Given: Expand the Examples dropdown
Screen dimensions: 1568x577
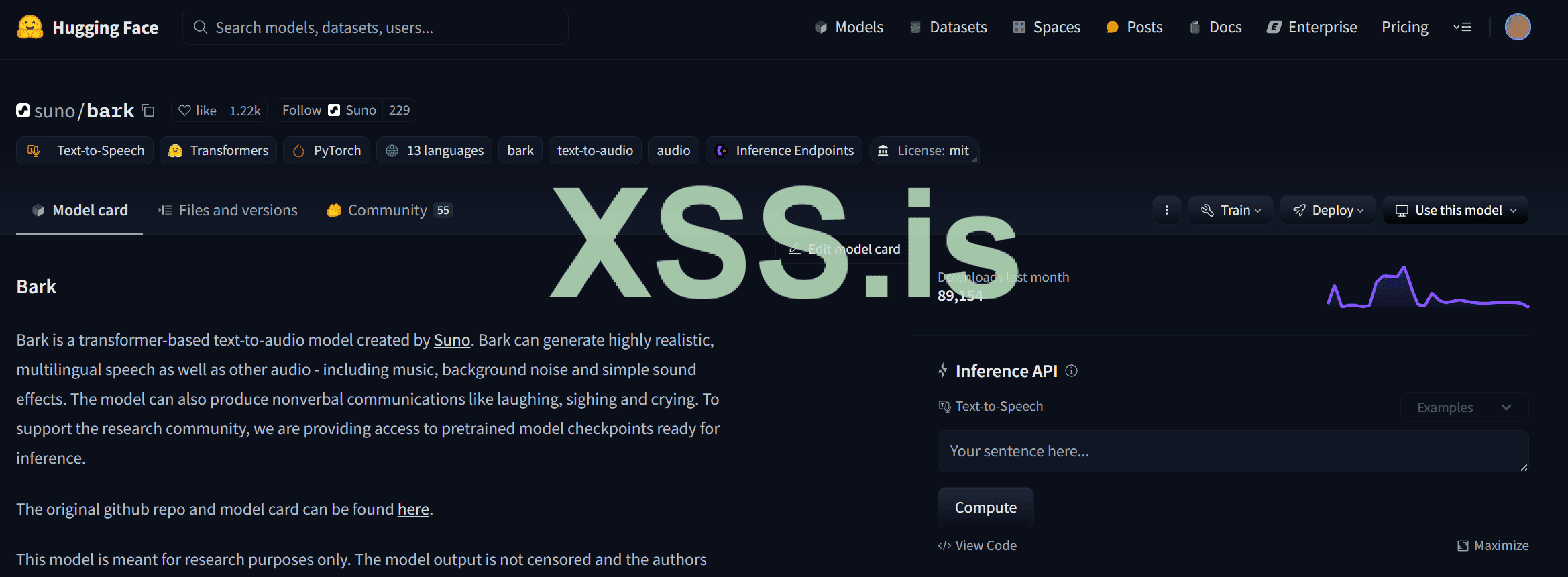Looking at the screenshot, I should (1464, 407).
